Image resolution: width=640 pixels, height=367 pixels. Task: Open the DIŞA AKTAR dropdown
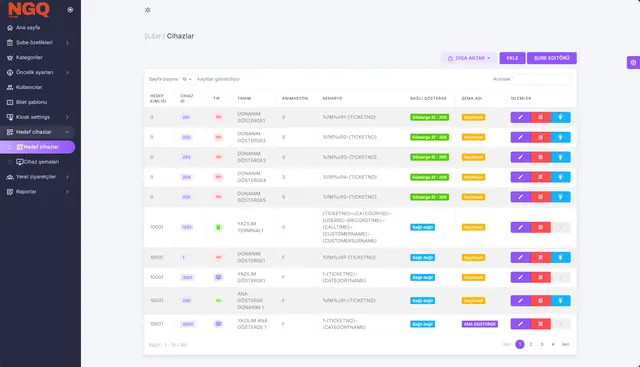point(469,58)
